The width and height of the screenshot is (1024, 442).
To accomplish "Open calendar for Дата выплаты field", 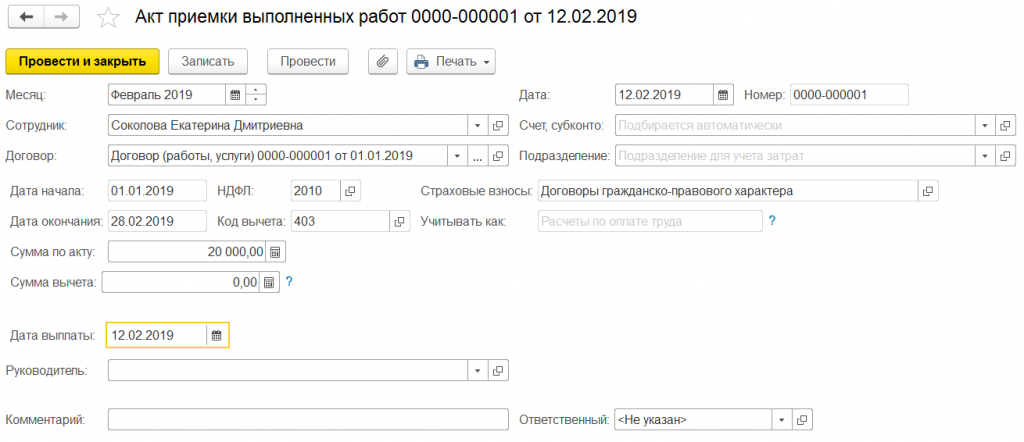I will coord(216,336).
